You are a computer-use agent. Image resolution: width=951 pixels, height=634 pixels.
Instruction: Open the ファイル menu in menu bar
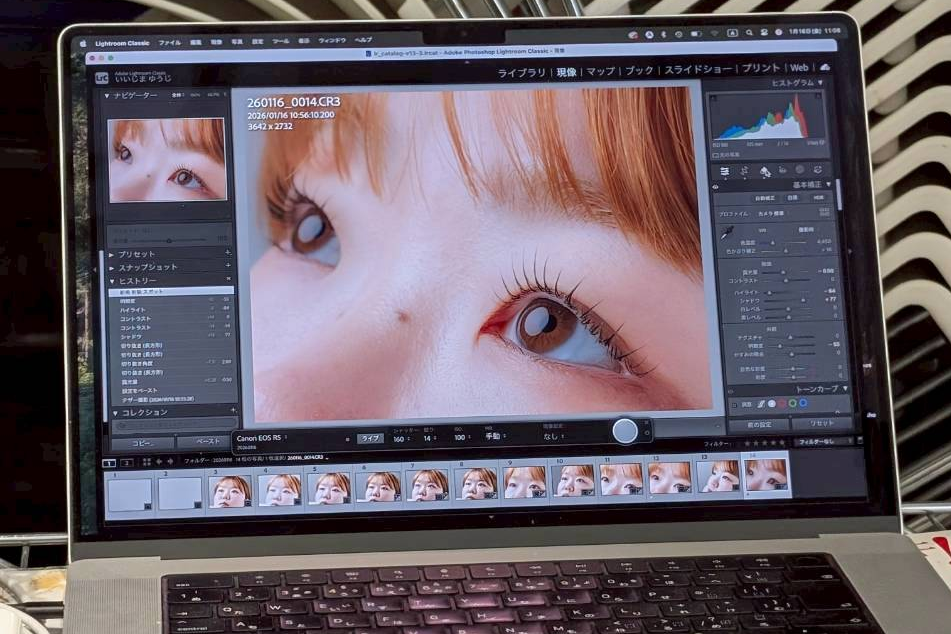pyautogui.click(x=170, y=42)
